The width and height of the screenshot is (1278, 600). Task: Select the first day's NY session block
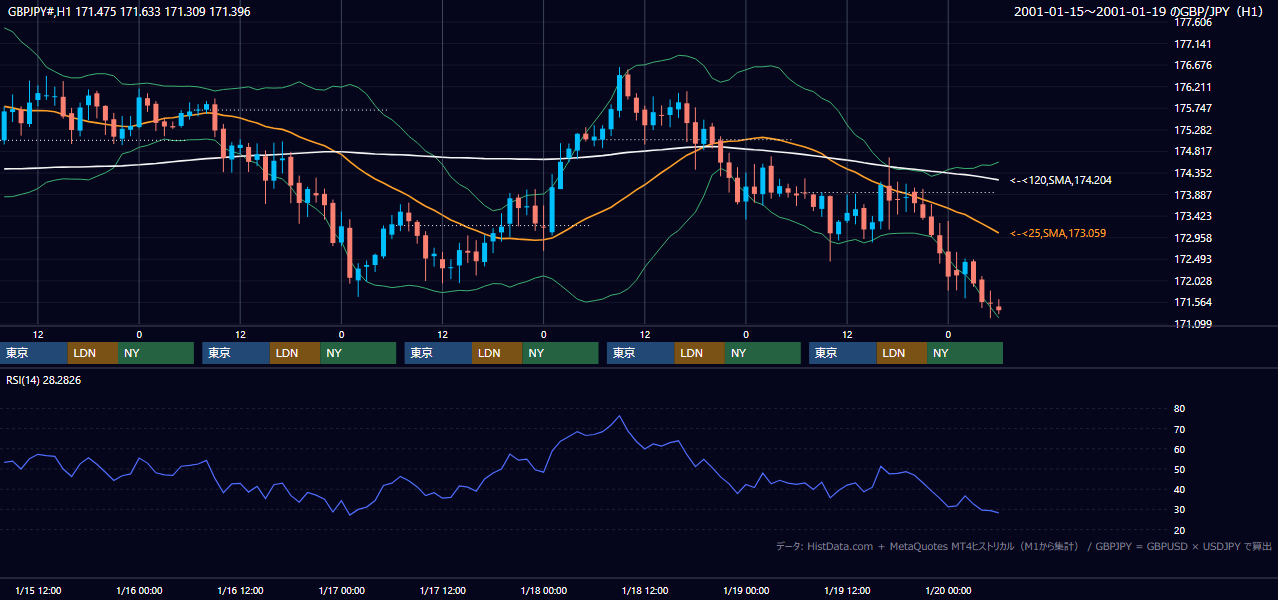(x=156, y=353)
